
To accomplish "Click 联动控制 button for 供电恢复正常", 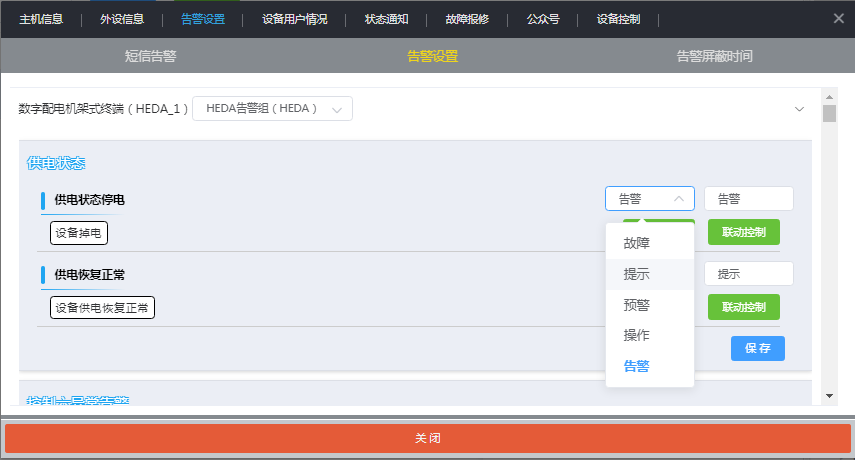I will [x=743, y=306].
